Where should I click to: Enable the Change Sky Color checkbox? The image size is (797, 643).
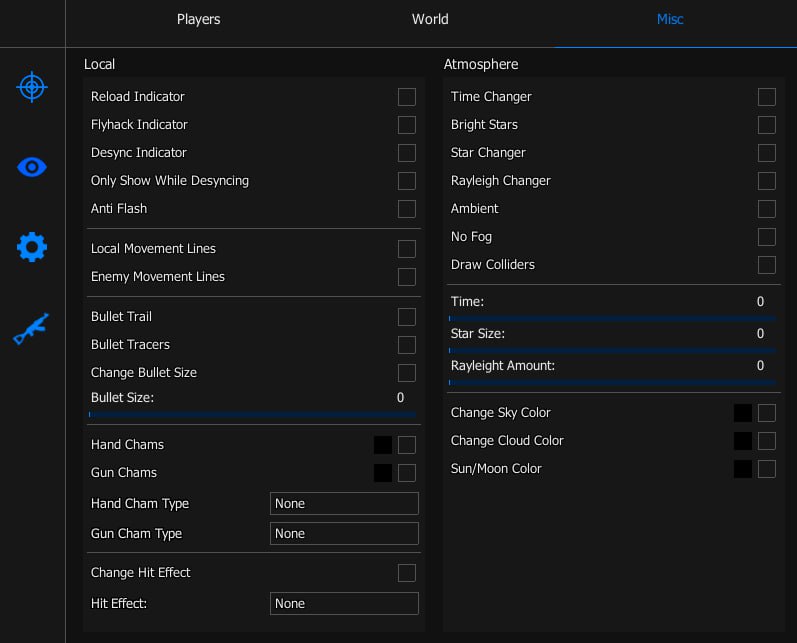coord(767,413)
